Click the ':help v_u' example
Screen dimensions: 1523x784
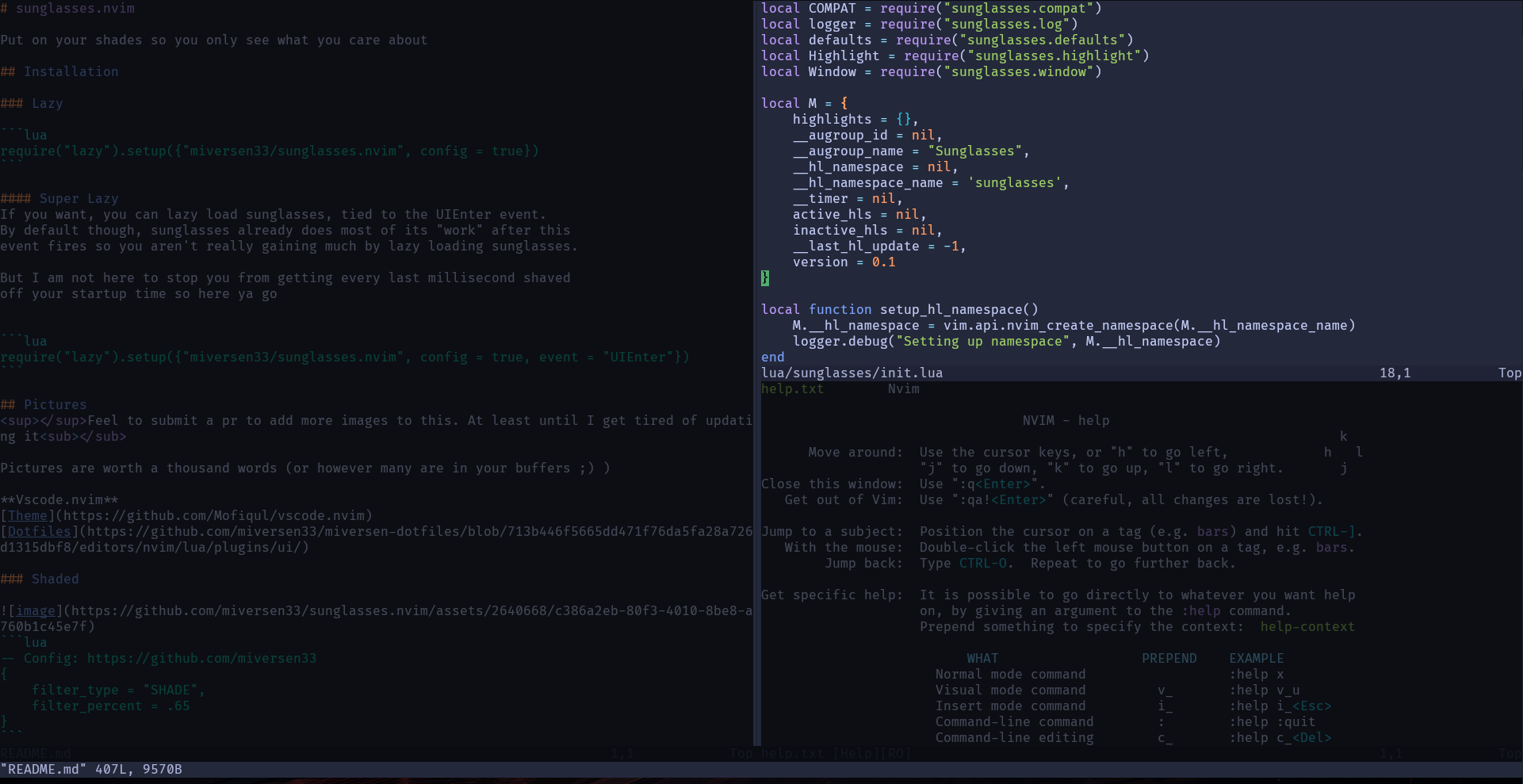[x=1265, y=690]
